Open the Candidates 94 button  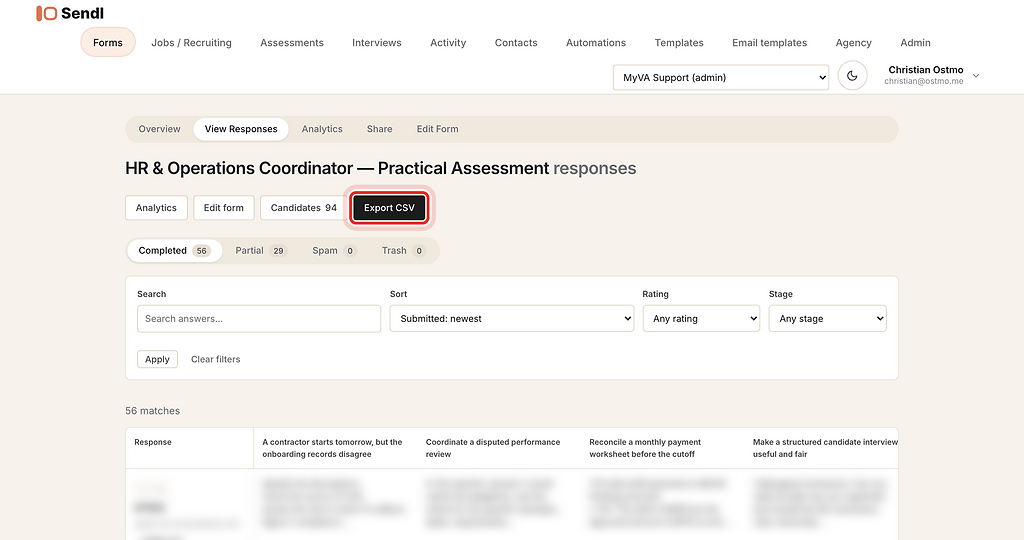(304, 208)
